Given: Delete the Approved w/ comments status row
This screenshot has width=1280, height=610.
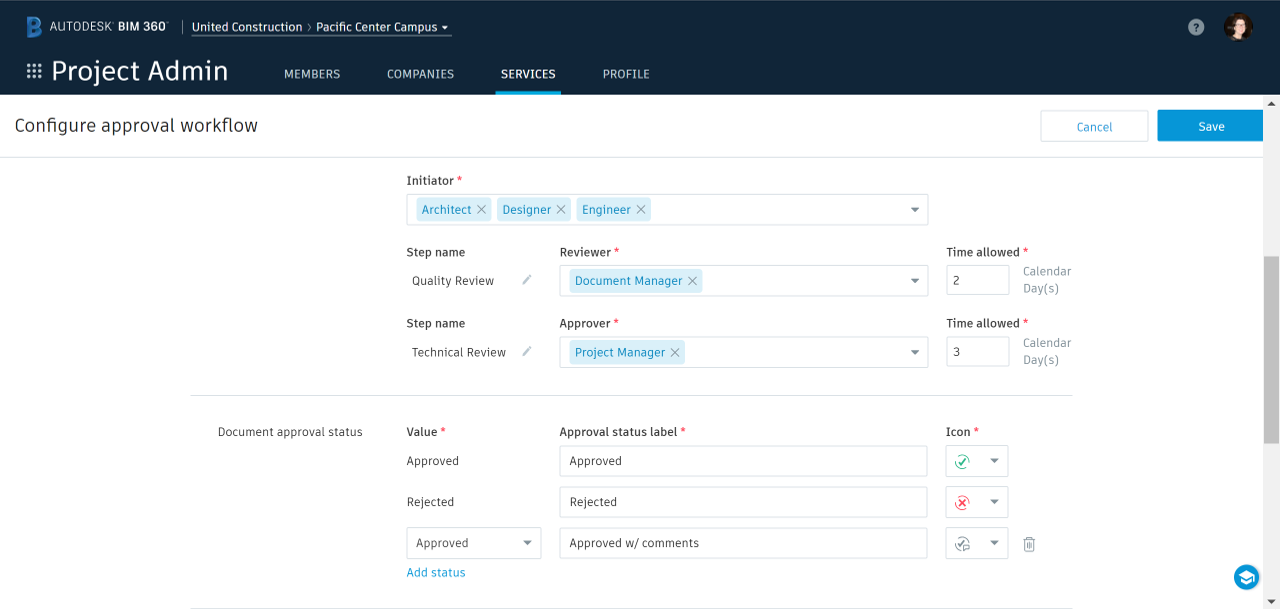Looking at the screenshot, I should tap(1029, 544).
